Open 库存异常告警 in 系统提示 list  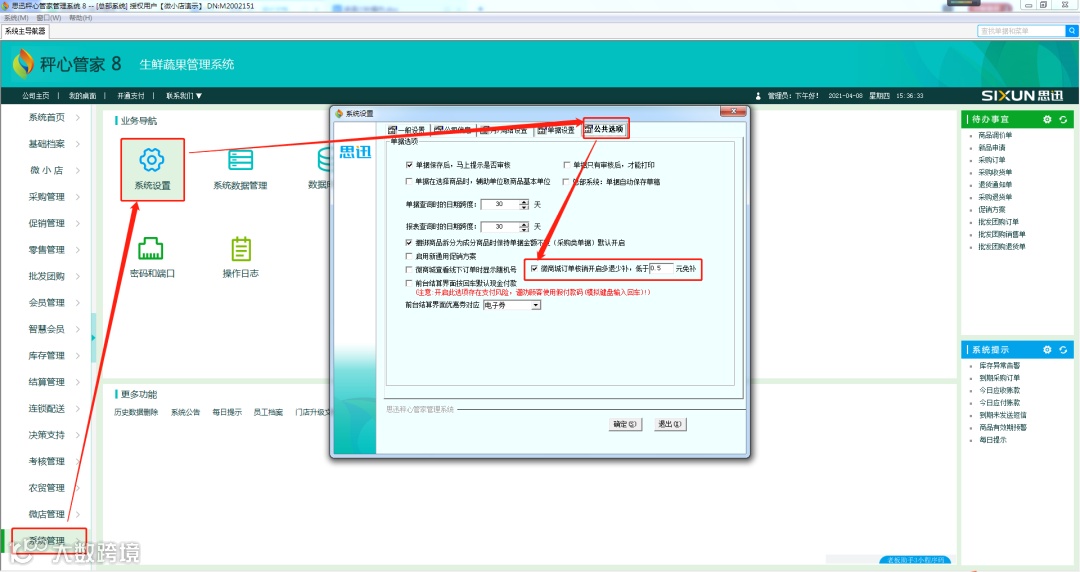point(999,365)
